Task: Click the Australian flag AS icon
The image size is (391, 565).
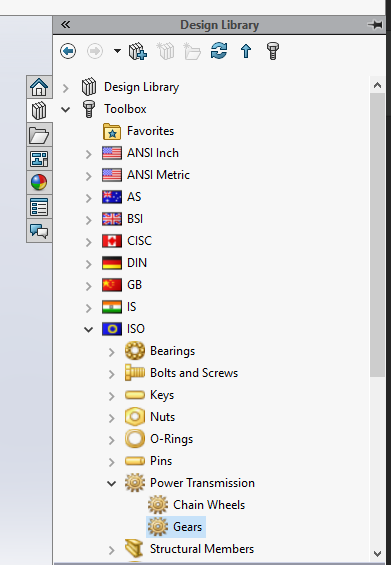Action: (112, 197)
